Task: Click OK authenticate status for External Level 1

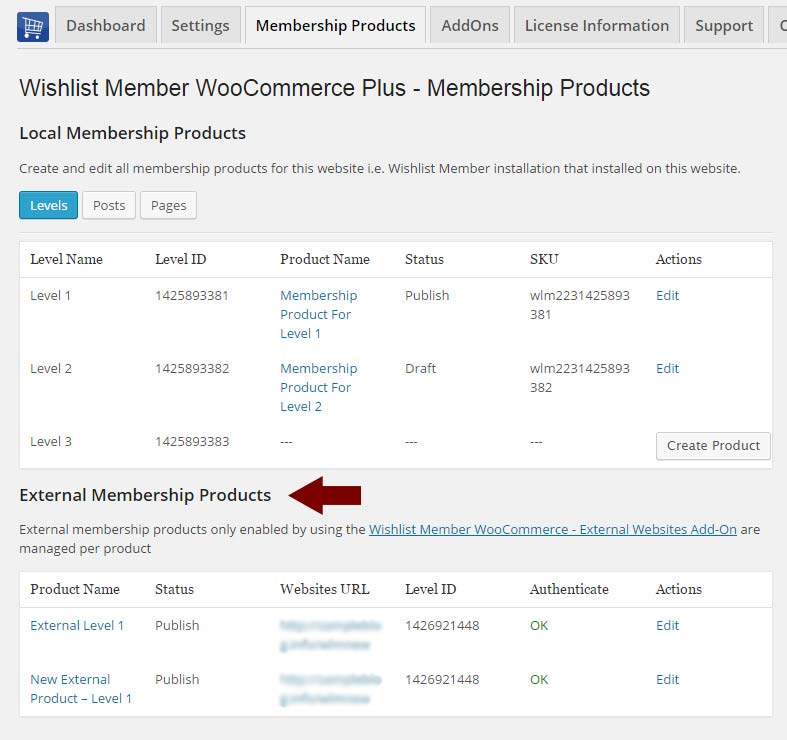Action: pos(539,626)
